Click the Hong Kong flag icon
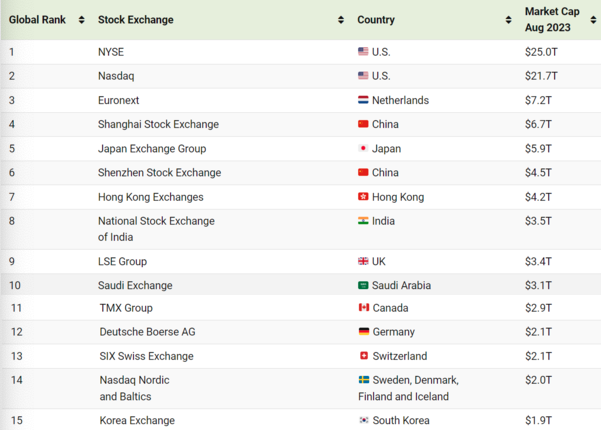Viewport: 601px width, 430px height. pos(363,197)
